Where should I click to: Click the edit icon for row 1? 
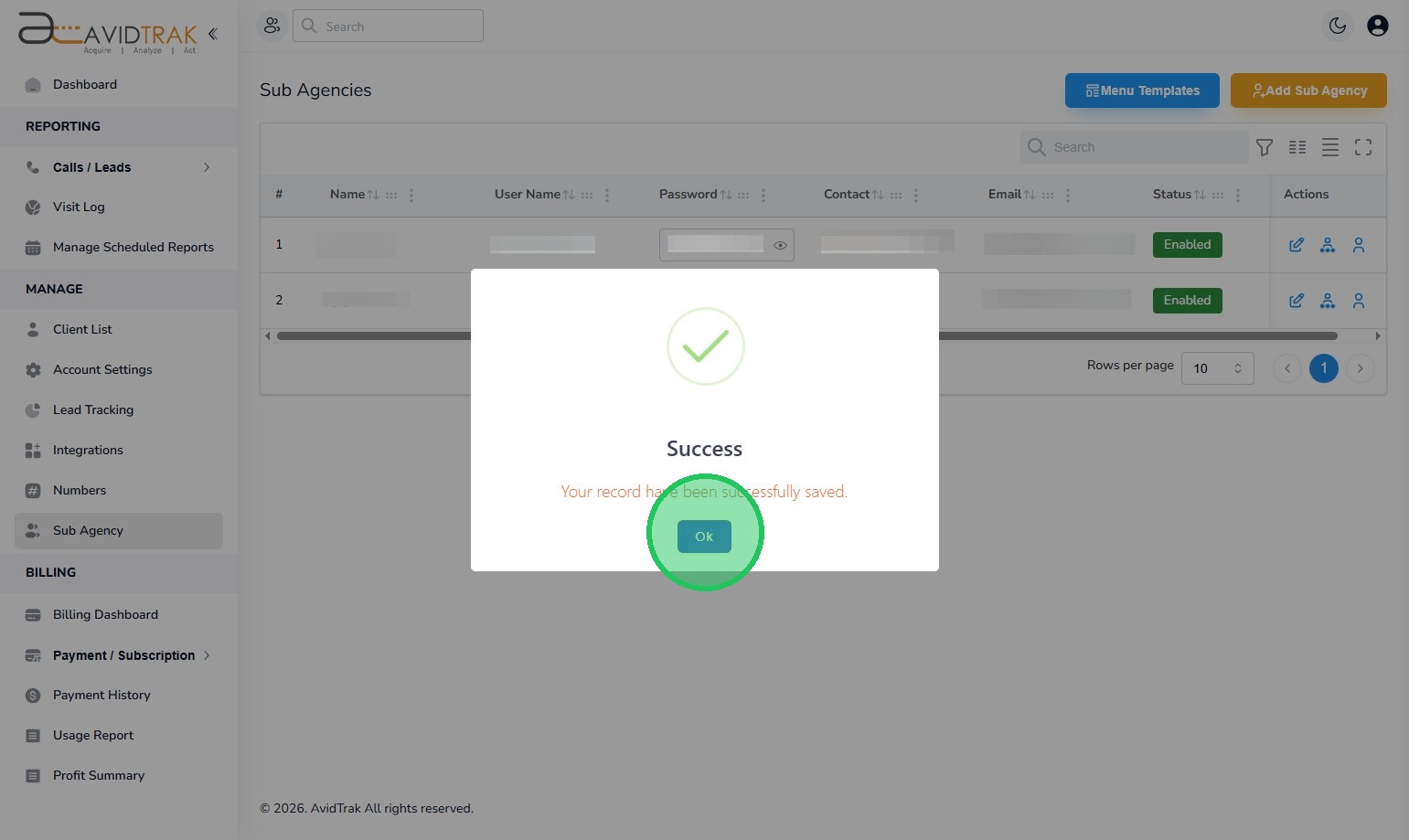click(x=1296, y=245)
